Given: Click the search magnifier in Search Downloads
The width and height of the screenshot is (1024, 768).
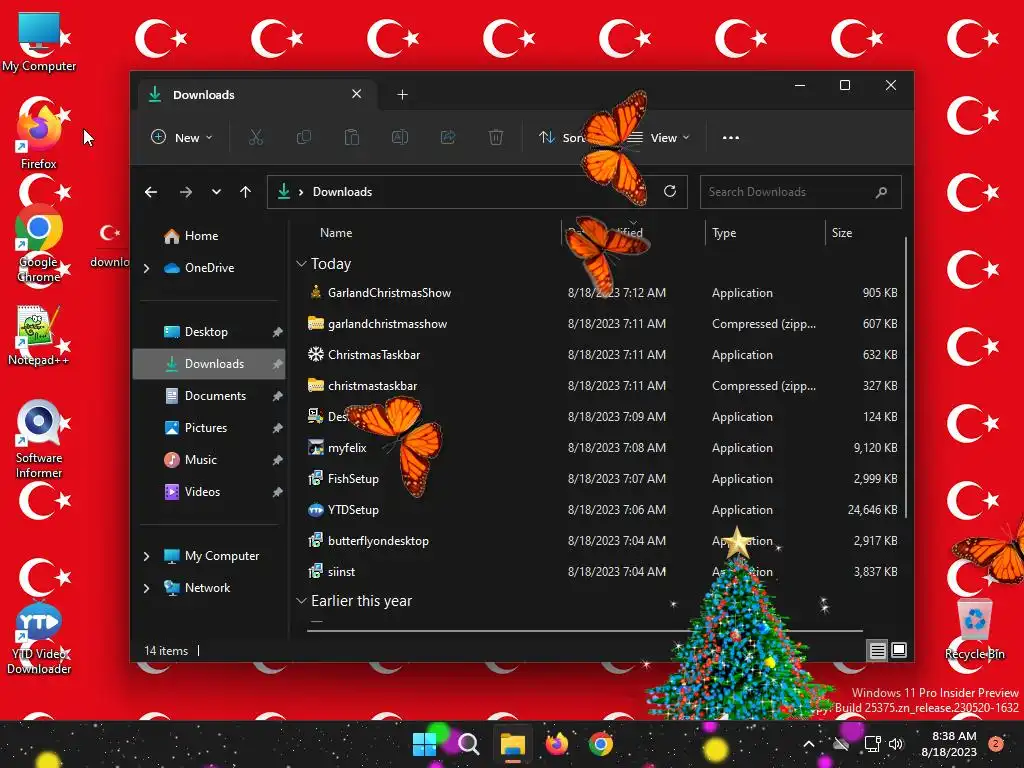Looking at the screenshot, I should click(881, 192).
